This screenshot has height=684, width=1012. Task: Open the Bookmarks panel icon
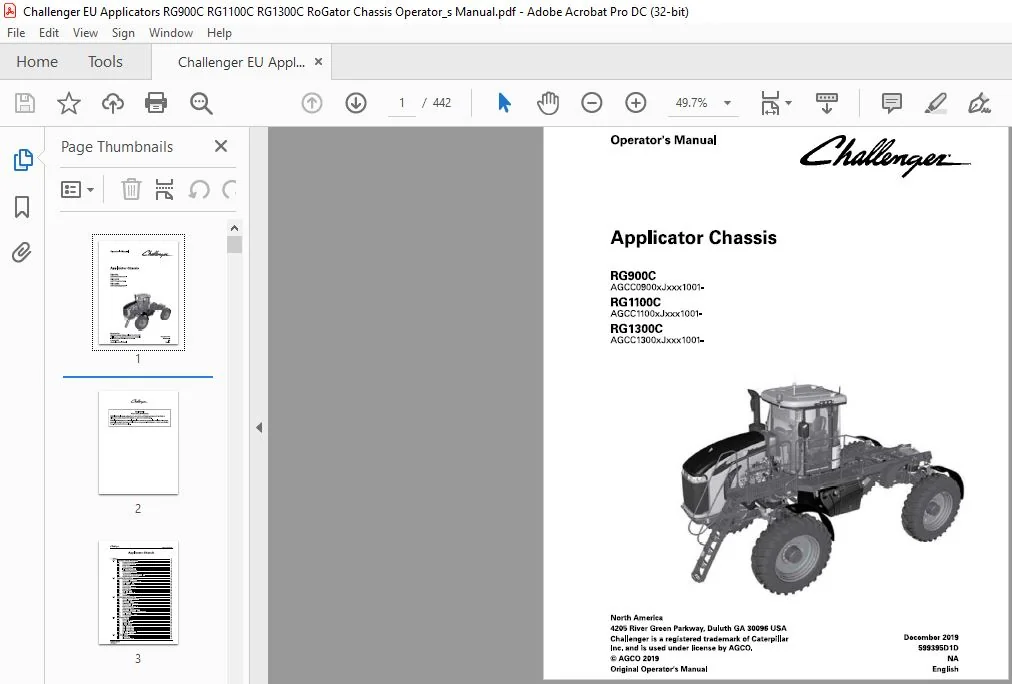tap(22, 206)
